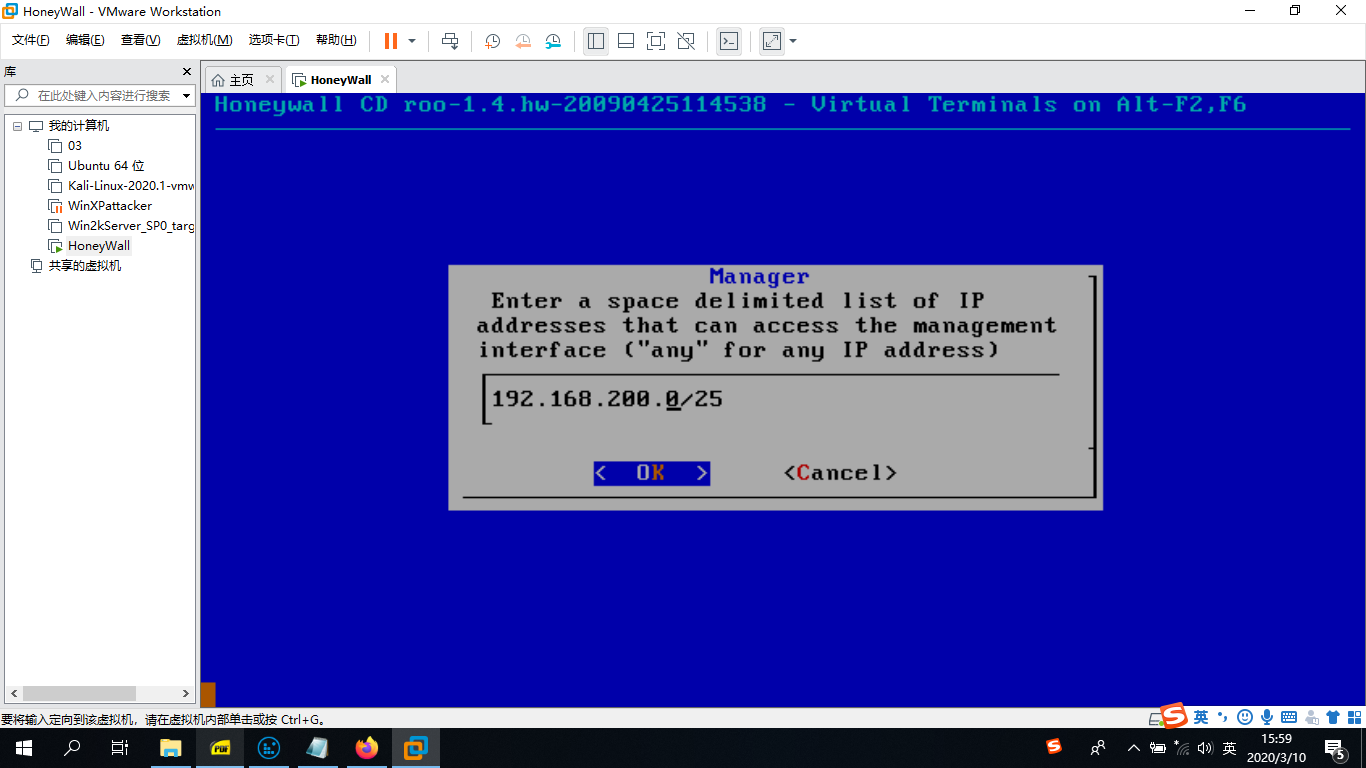Image resolution: width=1366 pixels, height=768 pixels.
Task: Open Firefox from the taskbar
Action: coord(367,748)
